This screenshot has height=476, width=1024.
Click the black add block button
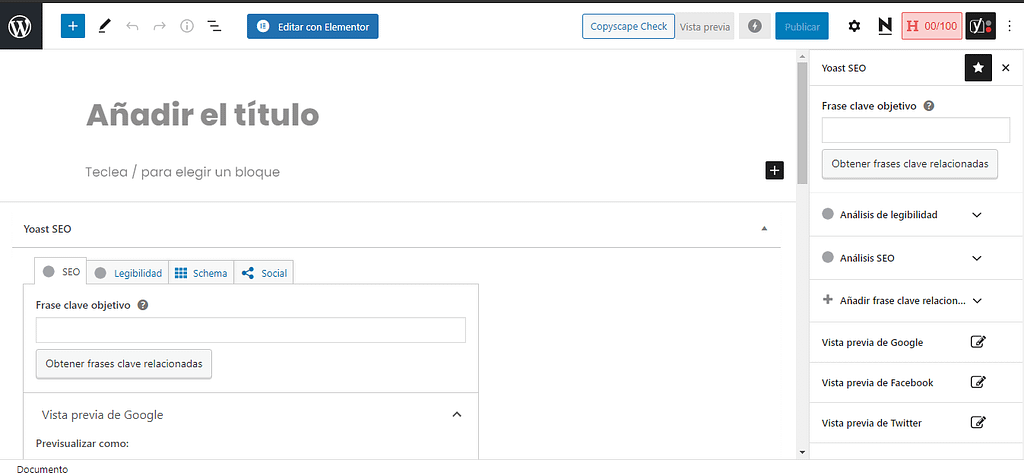tap(775, 170)
